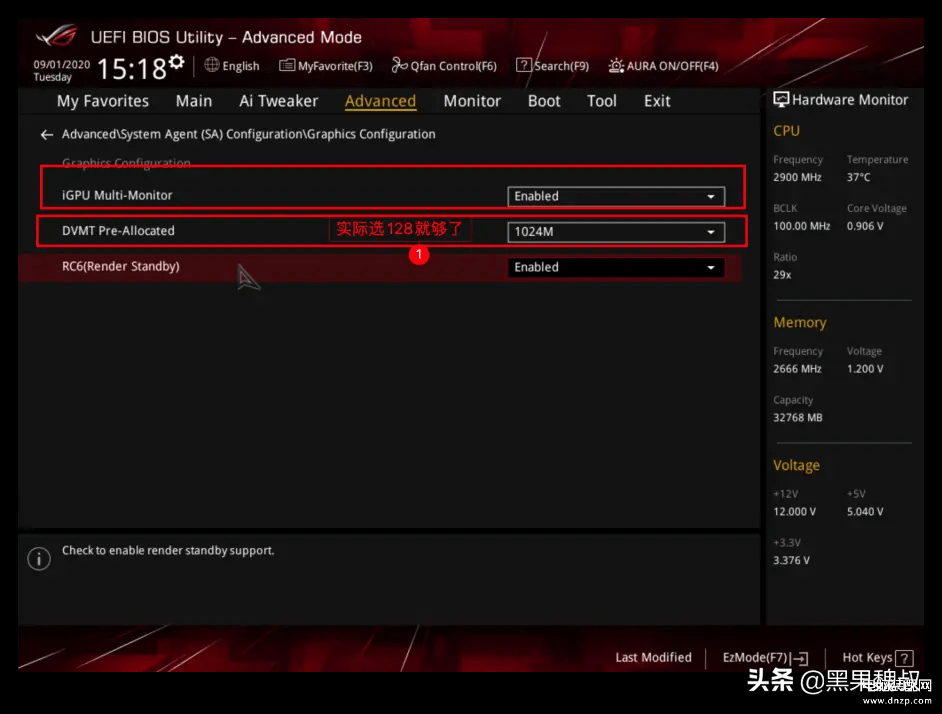Click the Hardware Monitor title

pos(849,100)
